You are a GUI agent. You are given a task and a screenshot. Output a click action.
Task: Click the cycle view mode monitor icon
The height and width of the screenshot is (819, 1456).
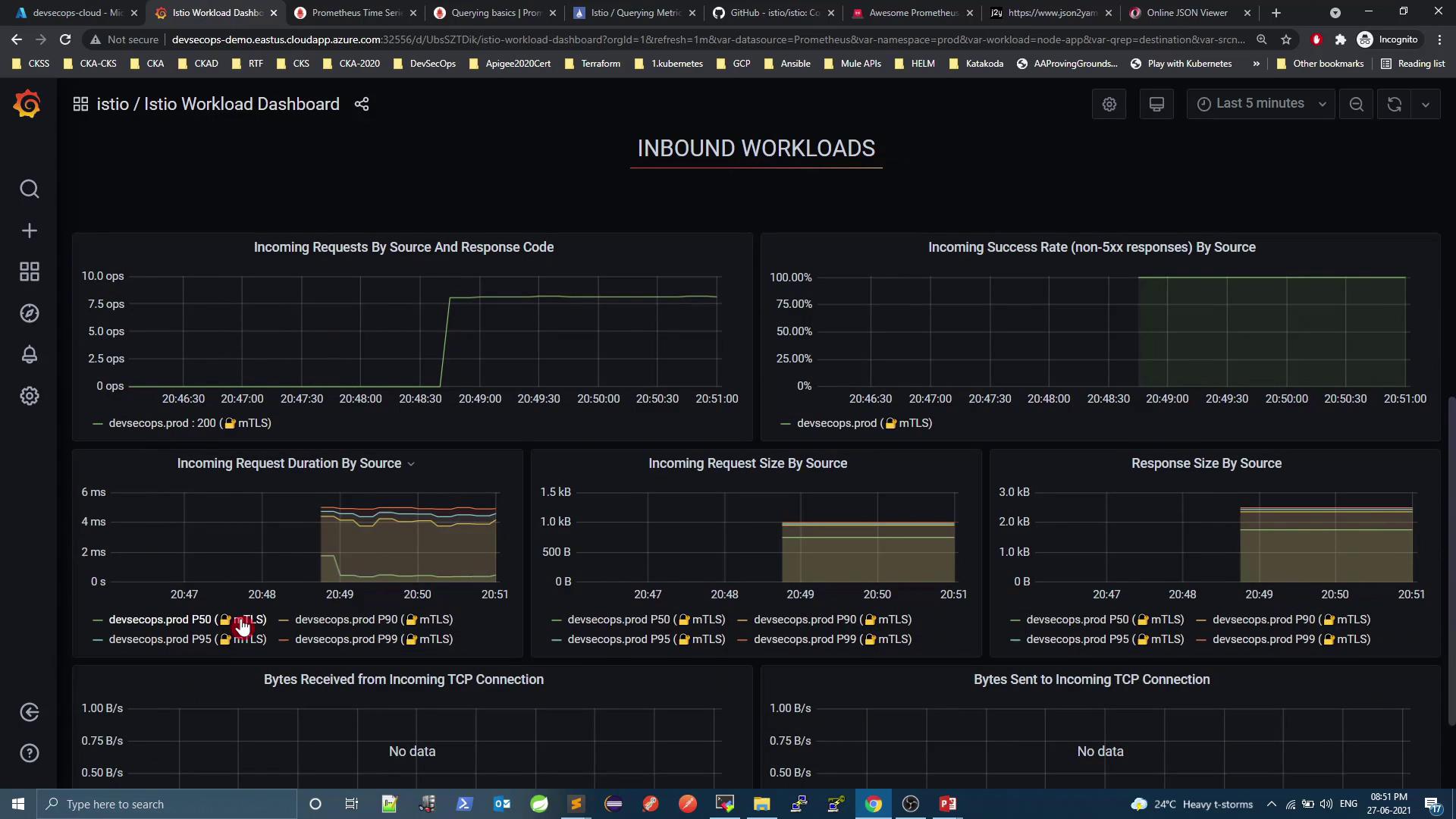1156,105
